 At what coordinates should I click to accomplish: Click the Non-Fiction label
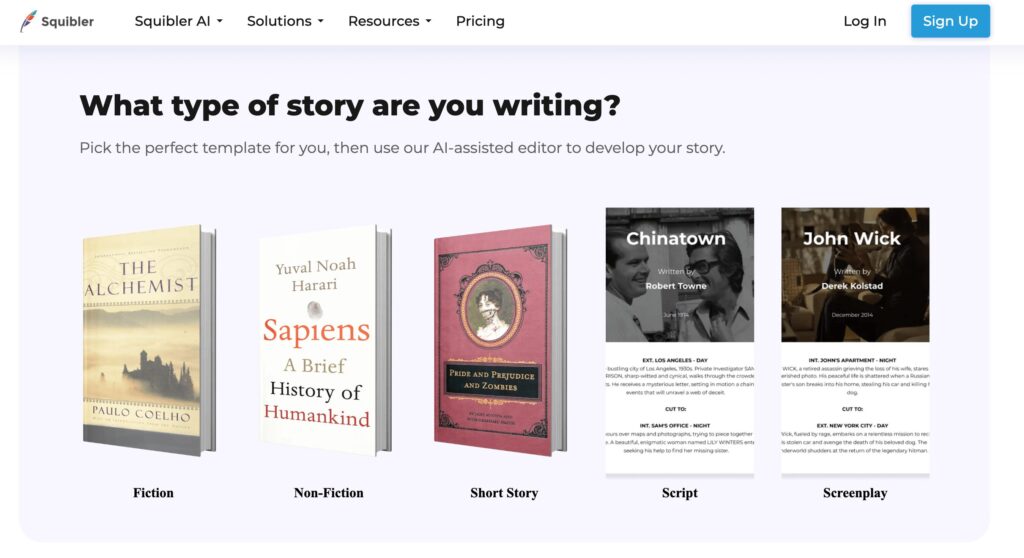point(328,493)
